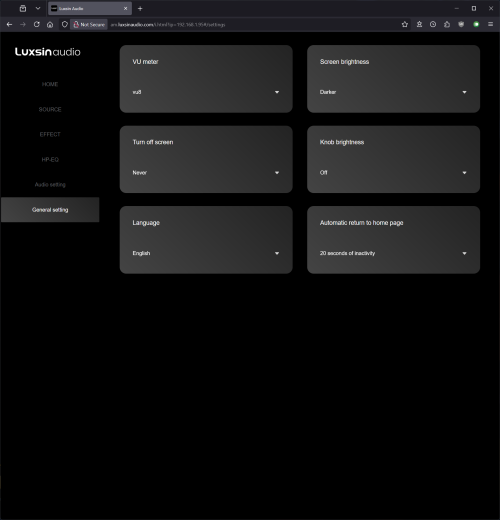The height and width of the screenshot is (520, 500).
Task: Open the browser home page
Action: tap(50, 24)
